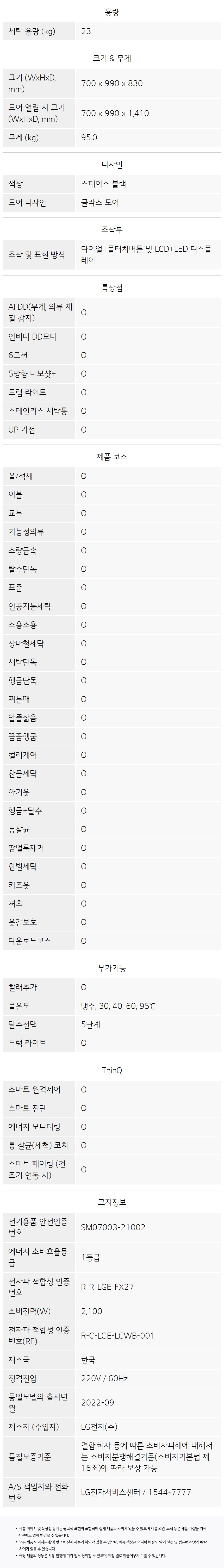Viewport: 224px width, 1568px height.
Task: Click the ThinQ section heading
Action: tap(112, 1070)
